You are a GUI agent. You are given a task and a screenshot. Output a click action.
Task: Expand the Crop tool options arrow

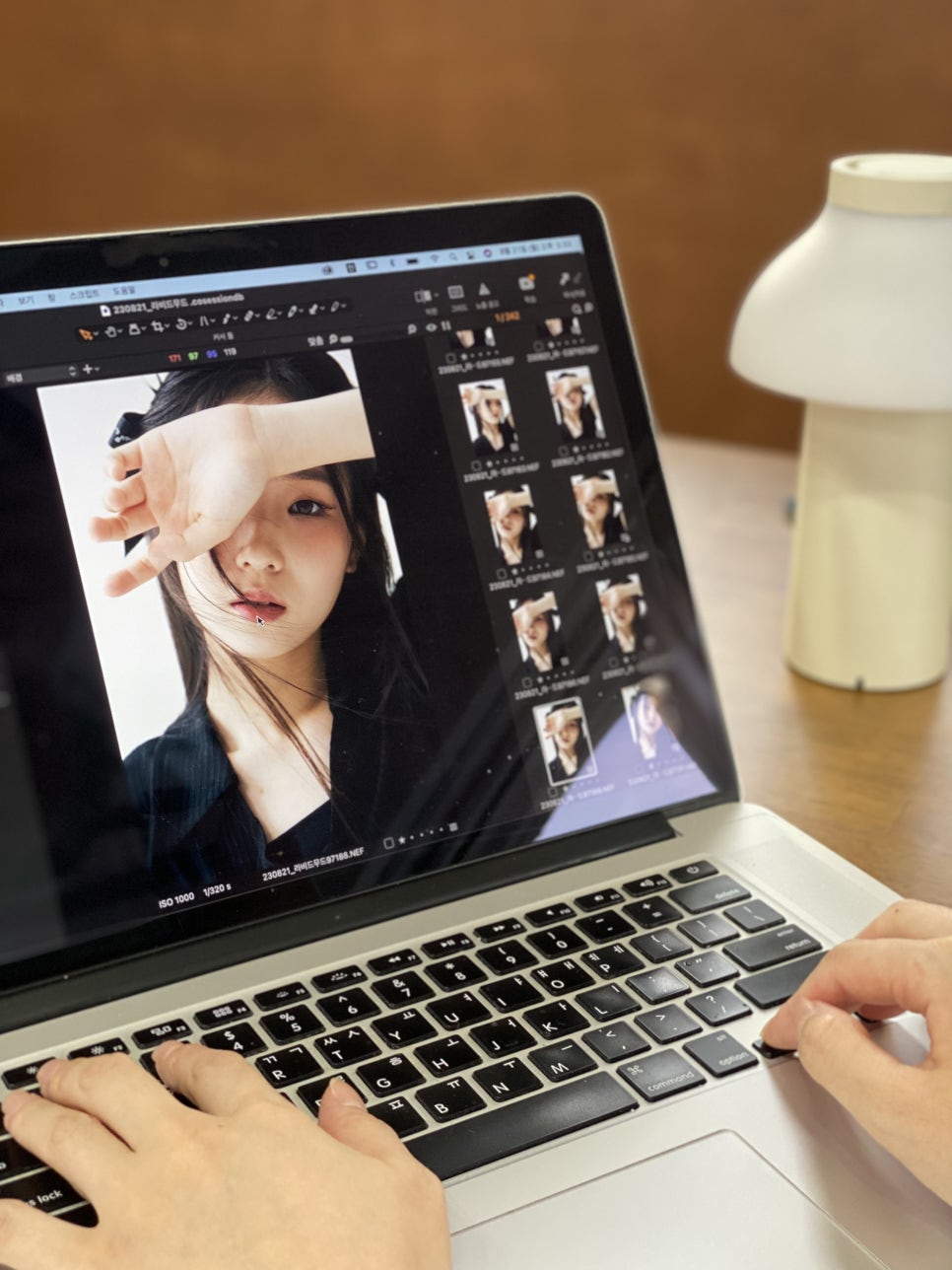point(168,326)
